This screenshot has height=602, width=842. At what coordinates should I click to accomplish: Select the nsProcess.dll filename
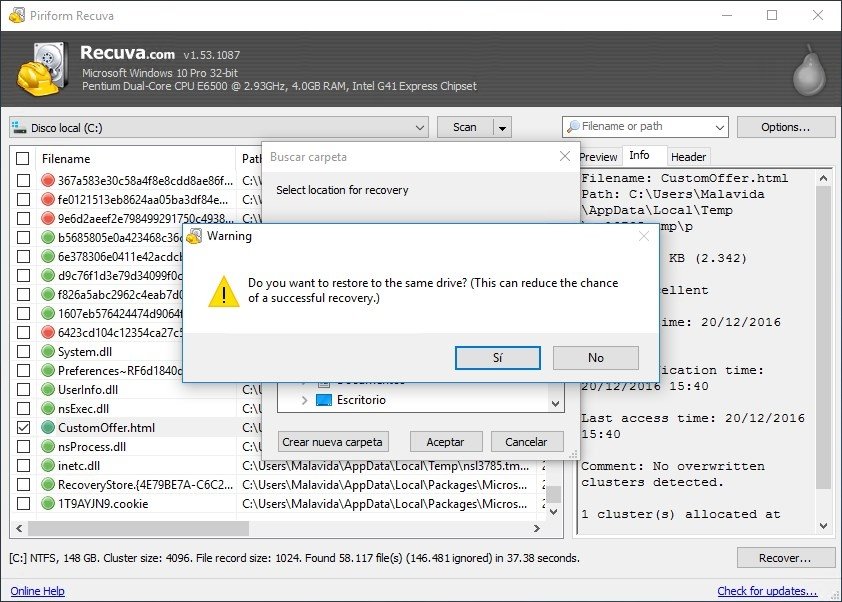point(92,447)
